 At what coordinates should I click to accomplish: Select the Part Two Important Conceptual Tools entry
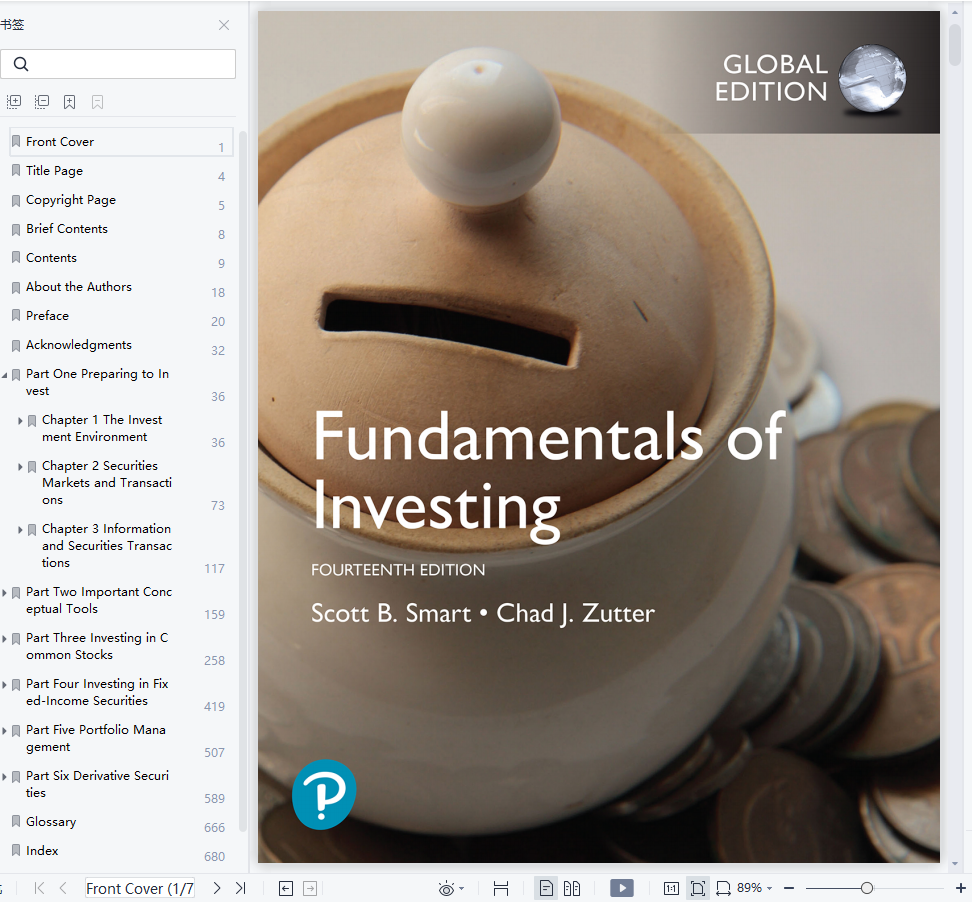(x=99, y=601)
